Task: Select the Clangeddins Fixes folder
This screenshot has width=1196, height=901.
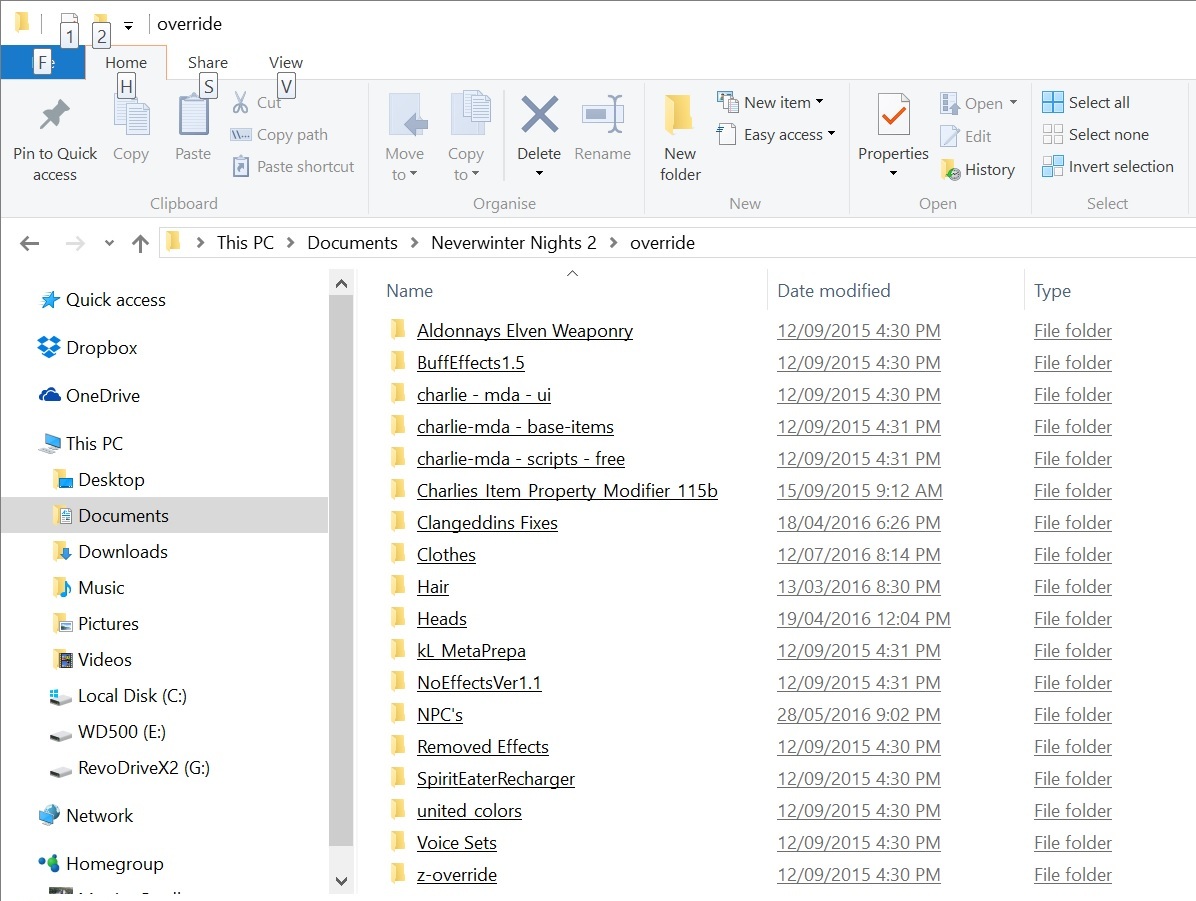Action: click(x=487, y=523)
